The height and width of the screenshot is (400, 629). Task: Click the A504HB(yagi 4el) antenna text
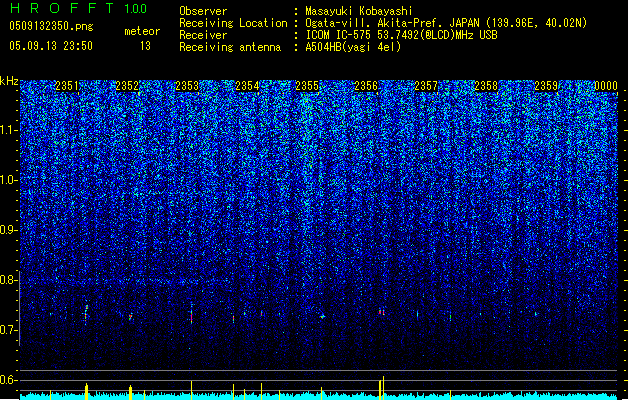point(353,47)
